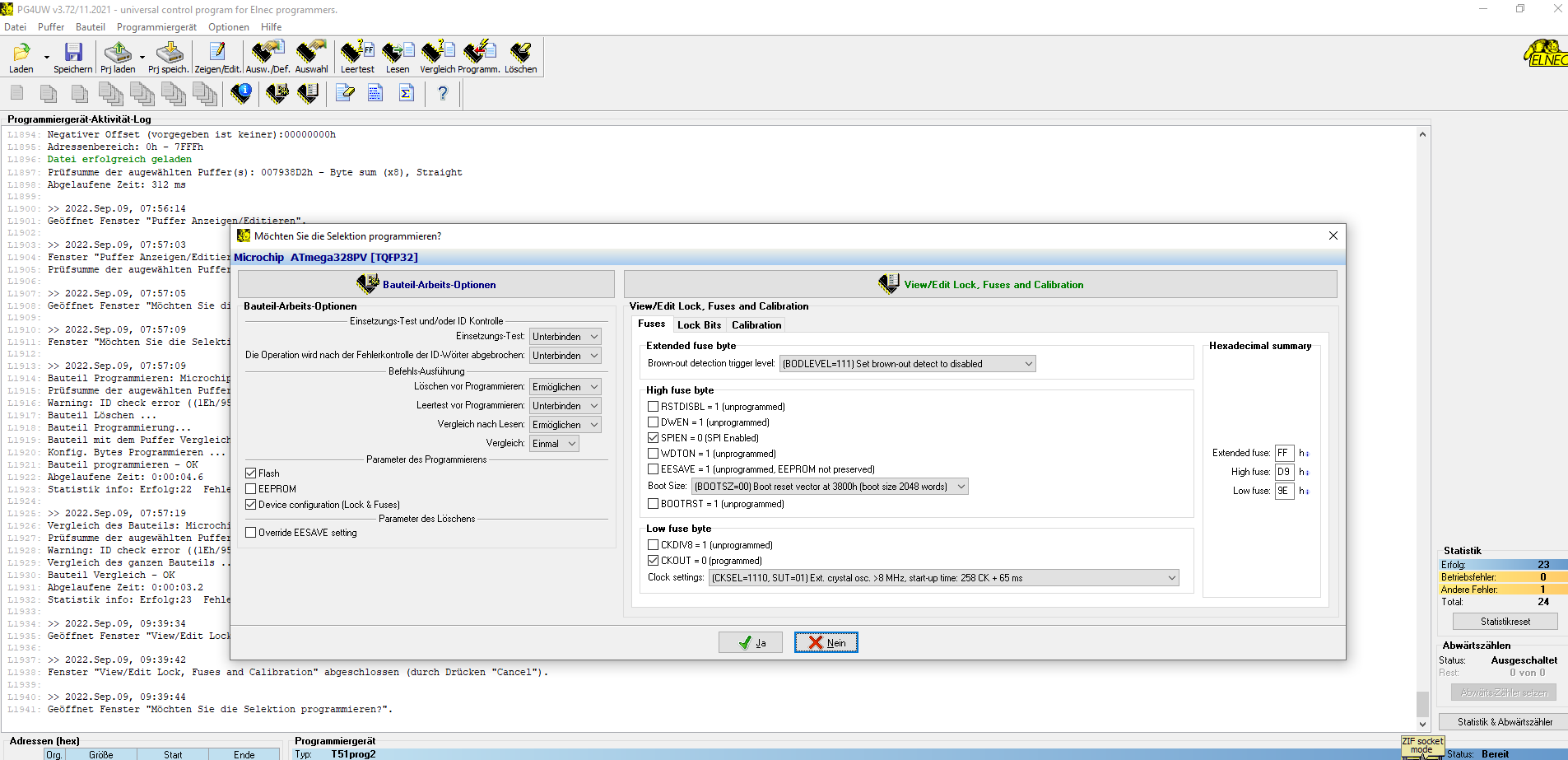Viewport: 1568px width, 760px height.
Task: Open Vergleich nach Lesen dropdown
Action: [x=565, y=425]
